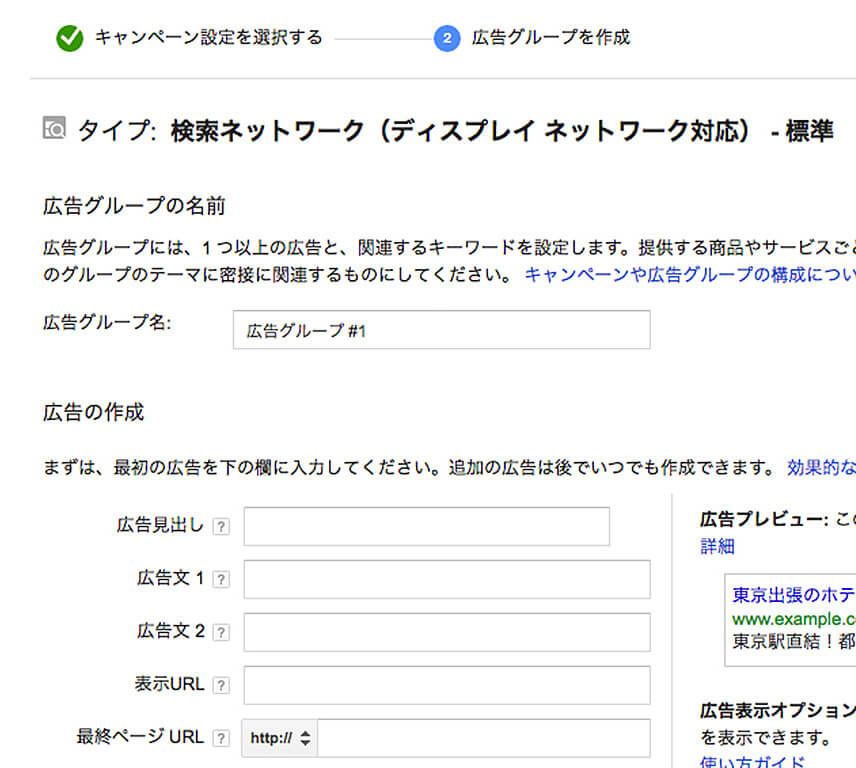Click the 東京出張のホテル preview ad headline

794,594
